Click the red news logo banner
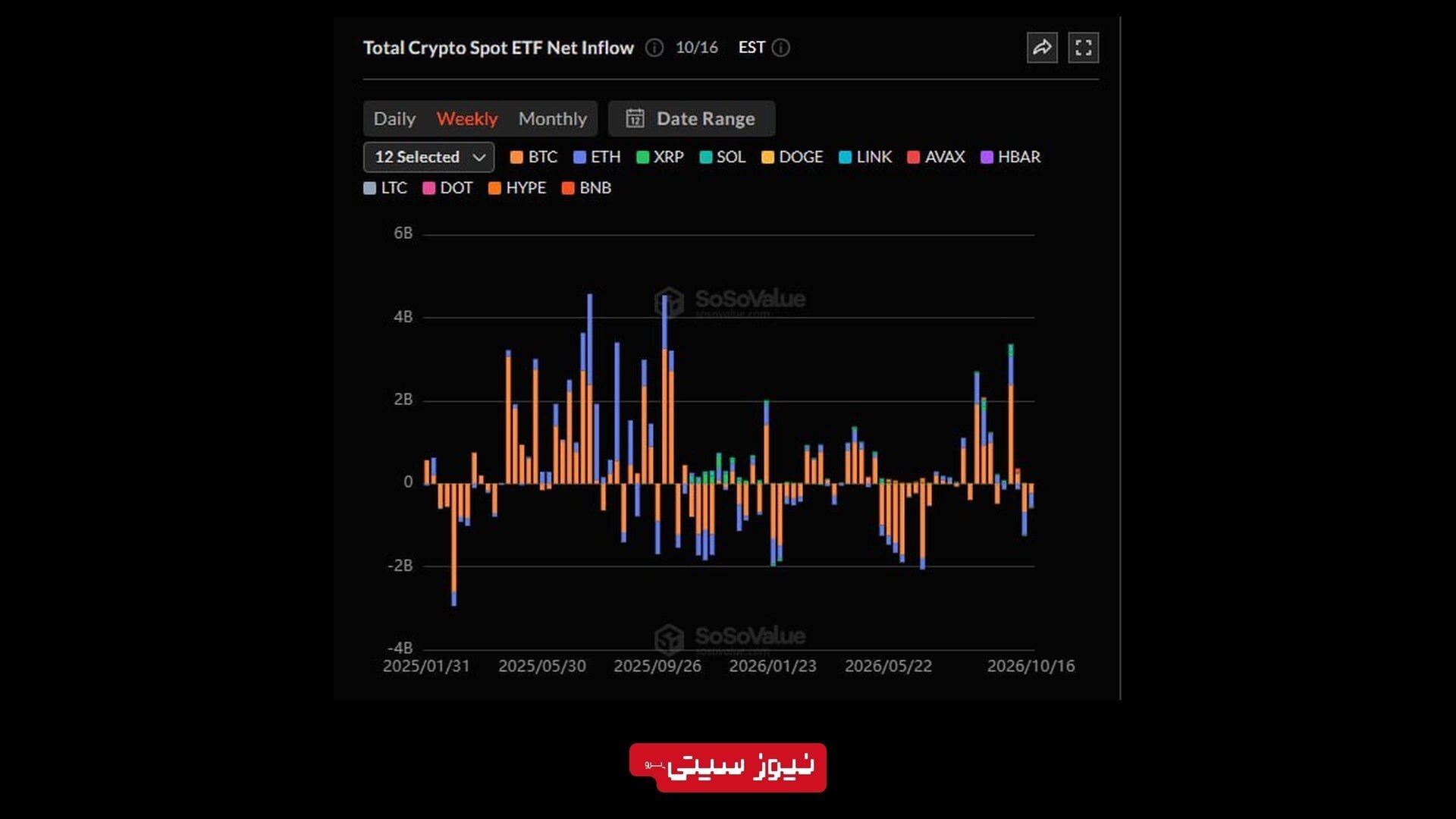The image size is (1456, 819). [x=728, y=767]
